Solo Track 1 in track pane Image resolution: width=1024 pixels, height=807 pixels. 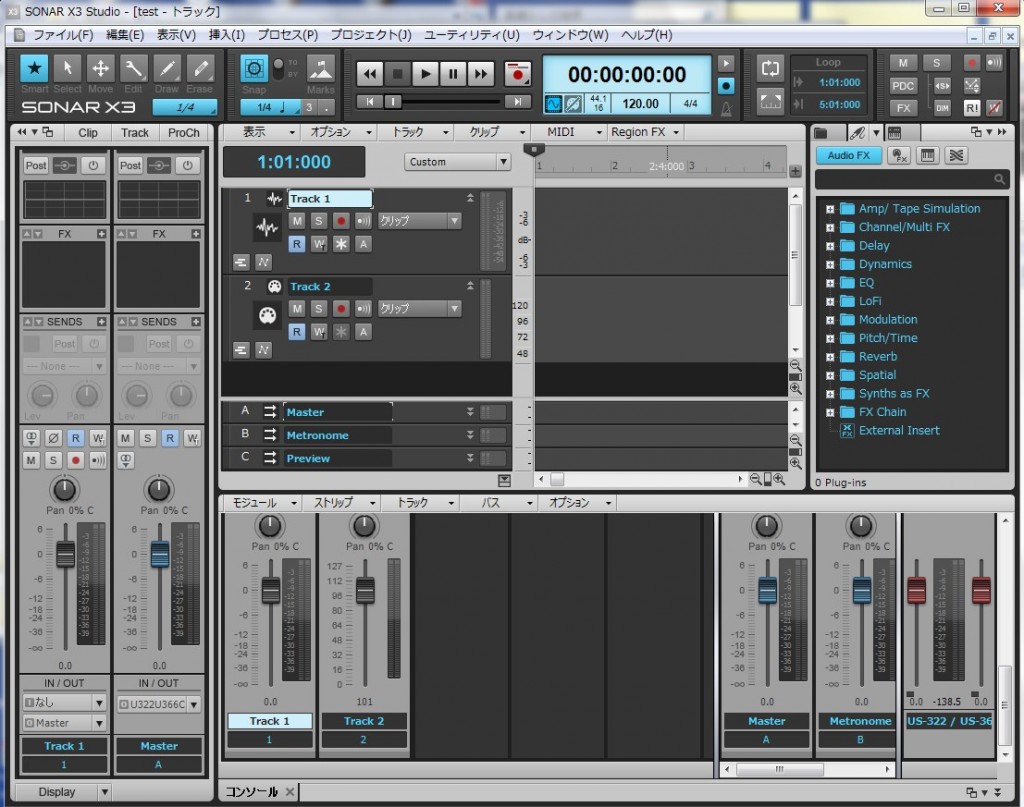[x=319, y=221]
